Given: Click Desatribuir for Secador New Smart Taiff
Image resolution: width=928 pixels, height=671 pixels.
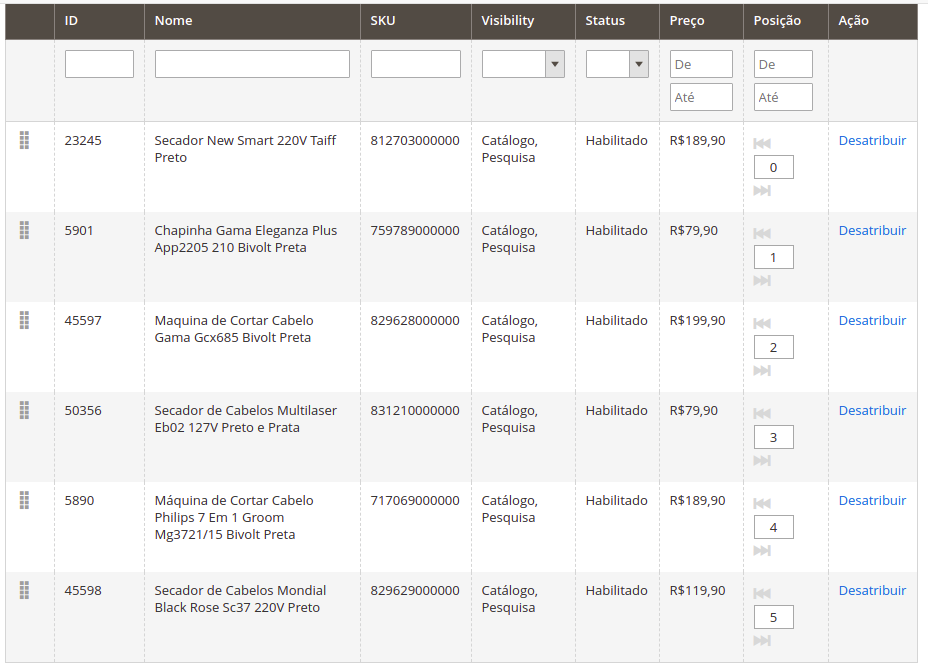Looking at the screenshot, I should click(872, 141).
